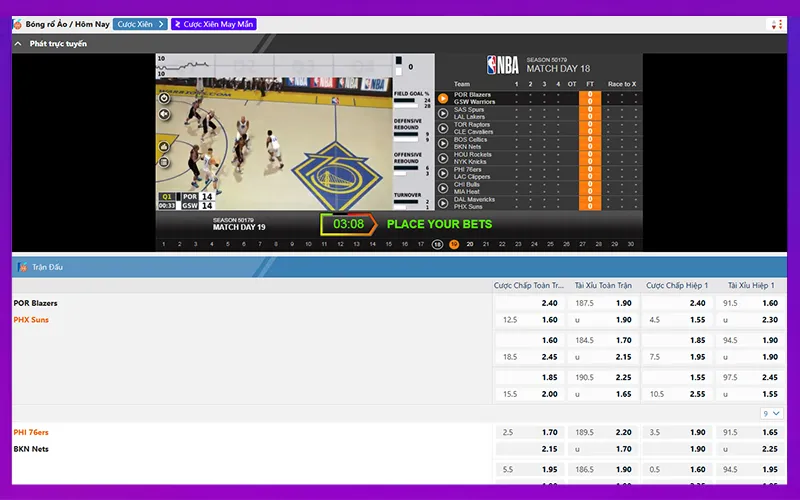Bet over 97.5 first-half at 2.45
The width and height of the screenshot is (800, 500).
(x=751, y=378)
